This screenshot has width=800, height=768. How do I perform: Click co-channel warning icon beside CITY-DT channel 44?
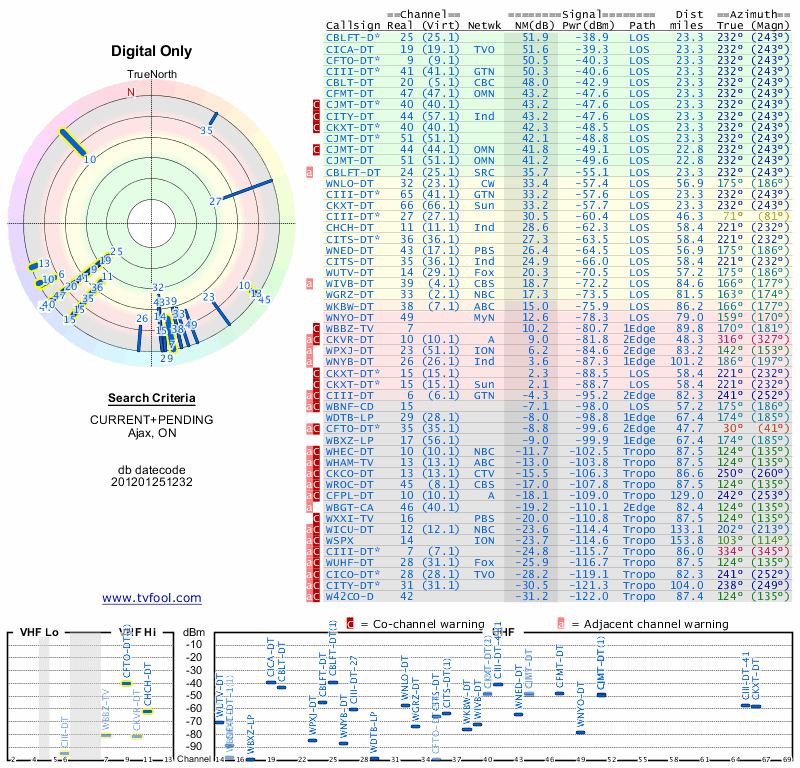(x=318, y=115)
